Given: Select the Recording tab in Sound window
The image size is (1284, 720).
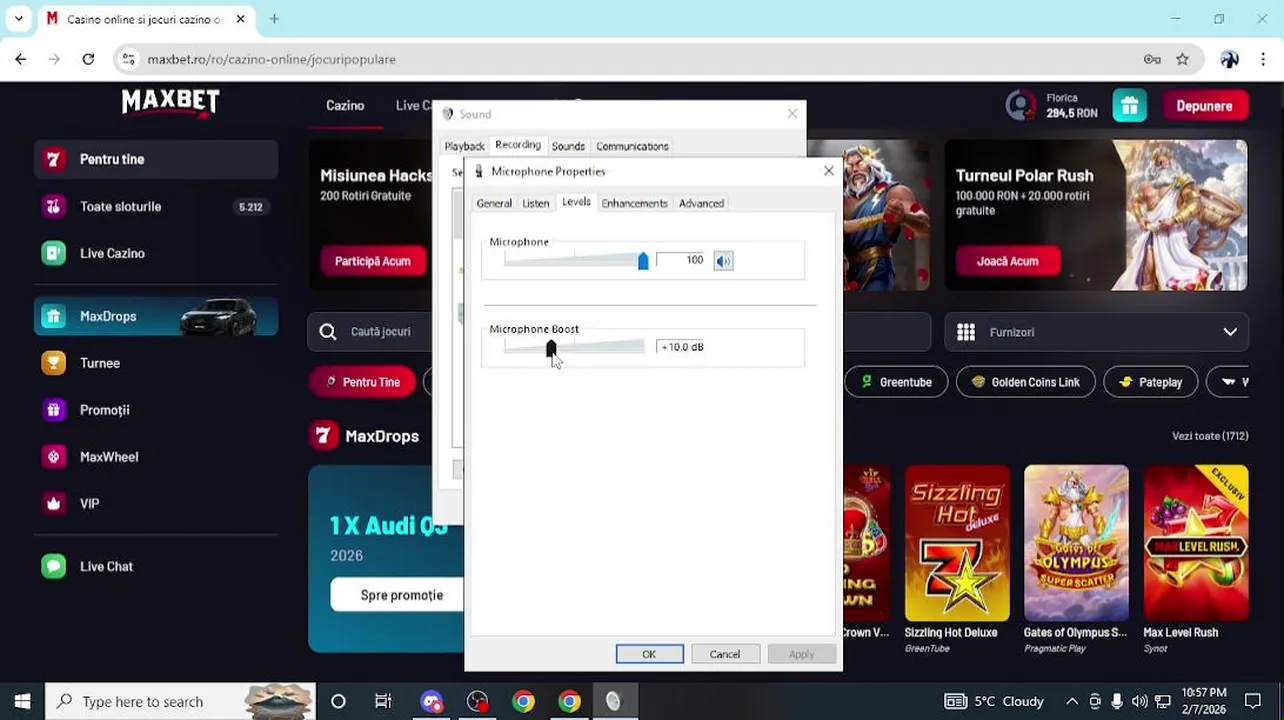Looking at the screenshot, I should (x=518, y=145).
